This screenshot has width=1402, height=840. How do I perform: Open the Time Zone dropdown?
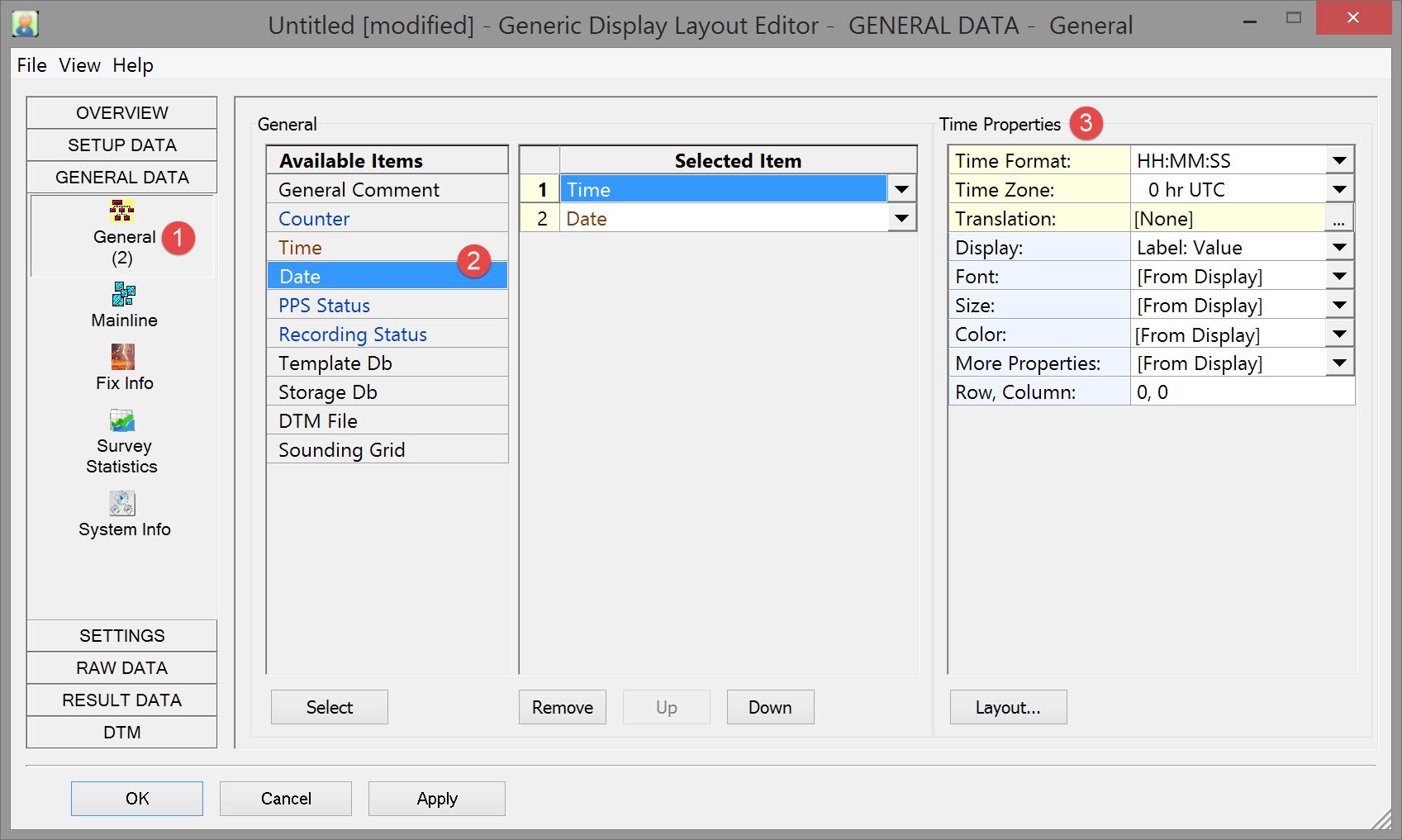pyautogui.click(x=1339, y=189)
